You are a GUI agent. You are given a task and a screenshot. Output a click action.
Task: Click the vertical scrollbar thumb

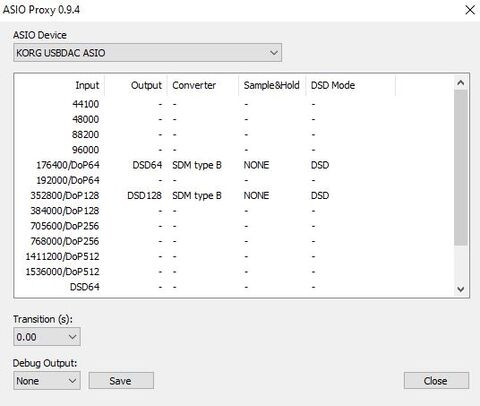[x=461, y=168]
